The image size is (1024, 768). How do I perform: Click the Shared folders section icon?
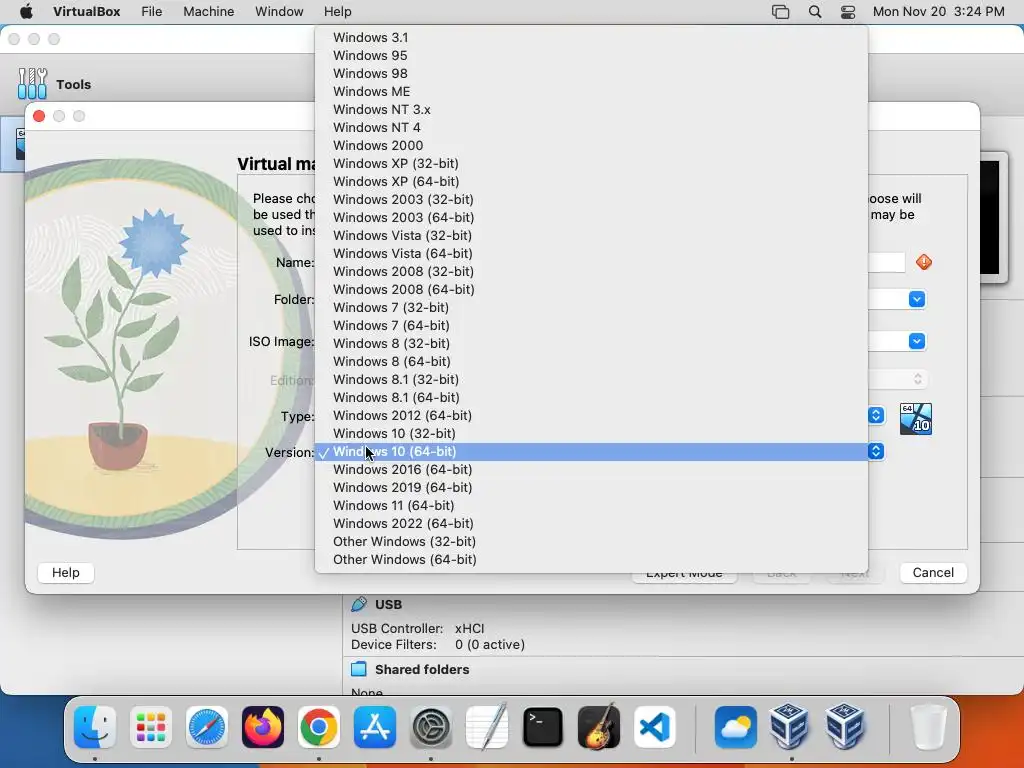pos(359,669)
